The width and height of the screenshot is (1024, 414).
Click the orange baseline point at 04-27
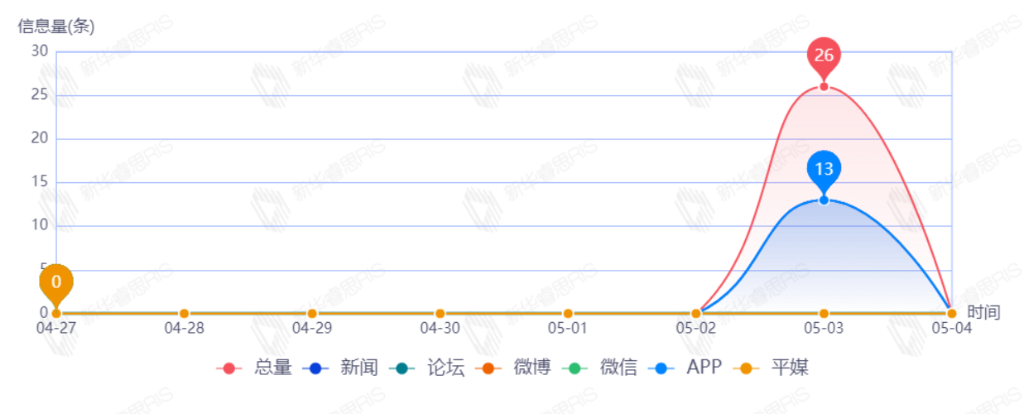56,314
